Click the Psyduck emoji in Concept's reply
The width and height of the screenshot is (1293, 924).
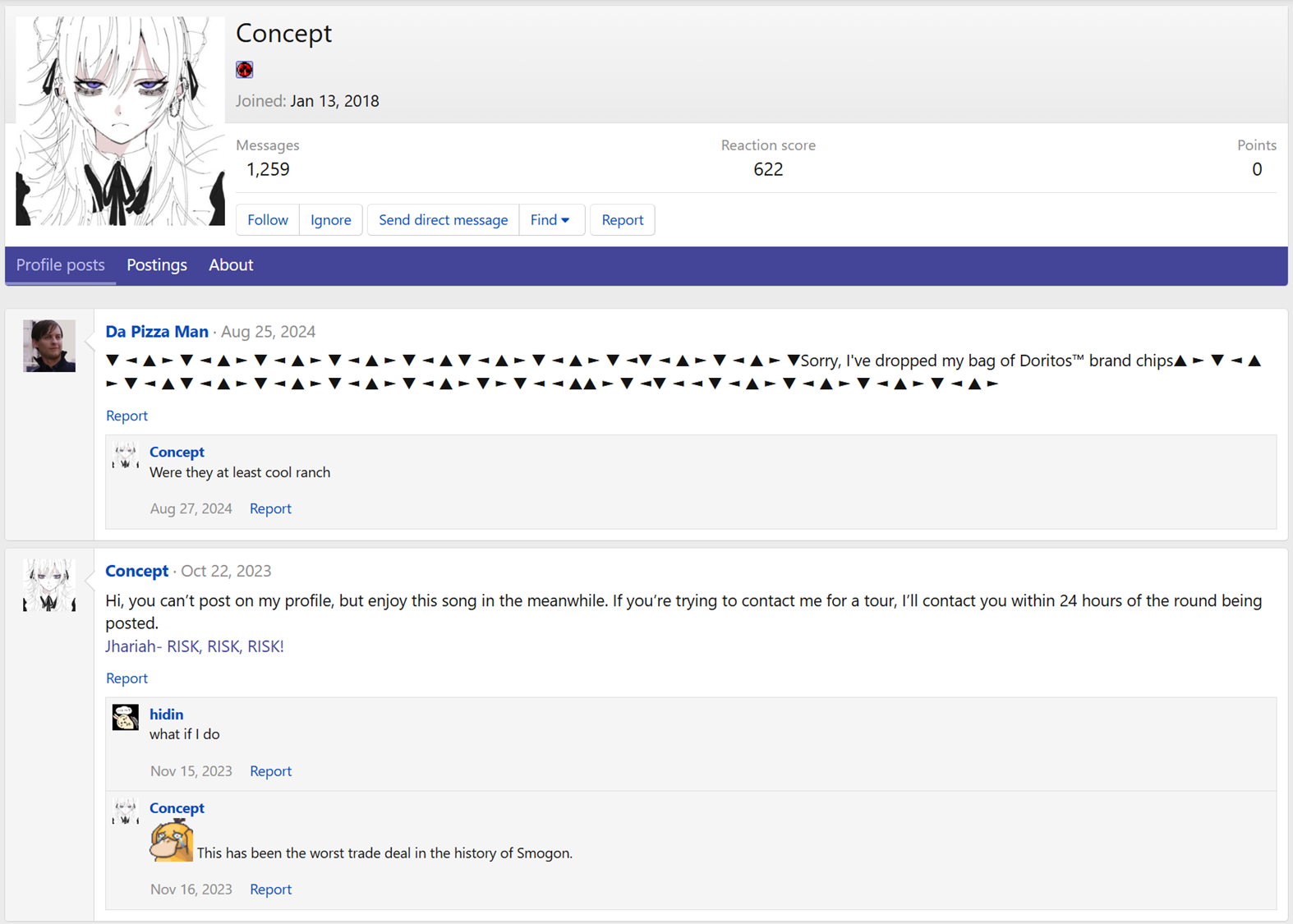click(171, 841)
